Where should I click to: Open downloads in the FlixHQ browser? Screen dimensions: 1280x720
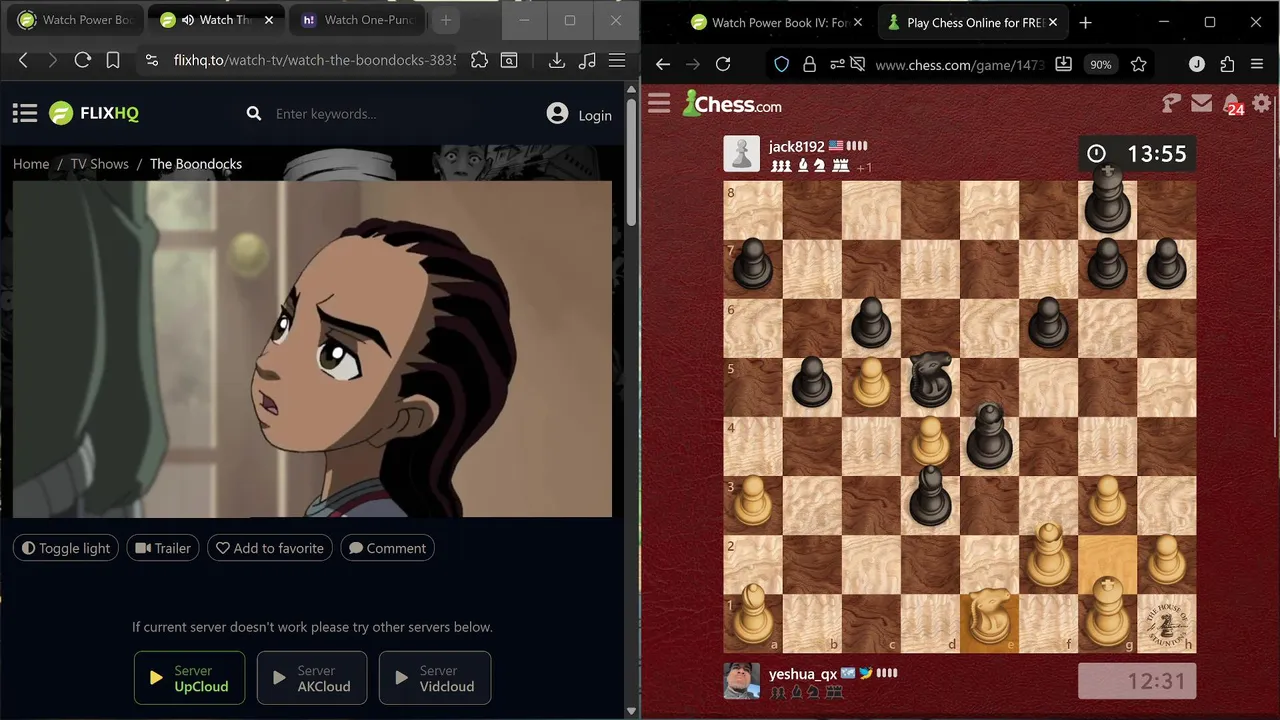[557, 61]
